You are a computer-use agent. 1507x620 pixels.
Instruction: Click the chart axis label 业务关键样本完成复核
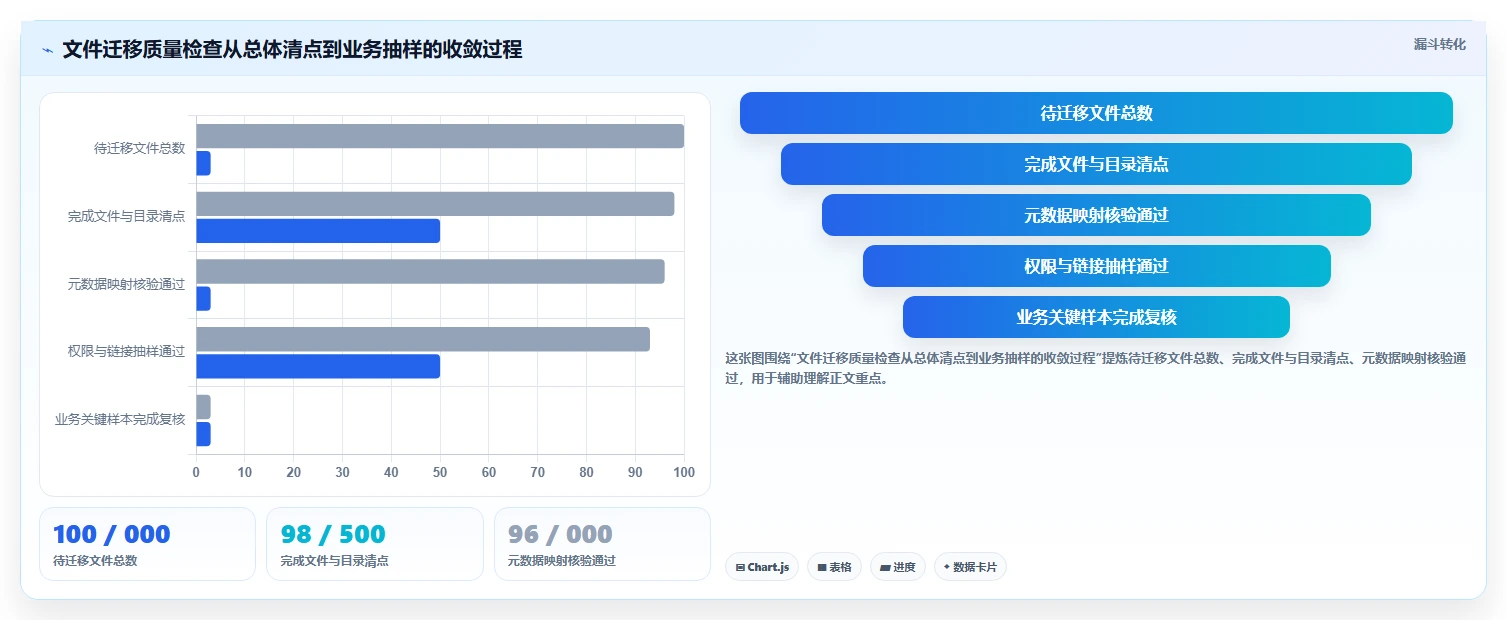coord(120,419)
